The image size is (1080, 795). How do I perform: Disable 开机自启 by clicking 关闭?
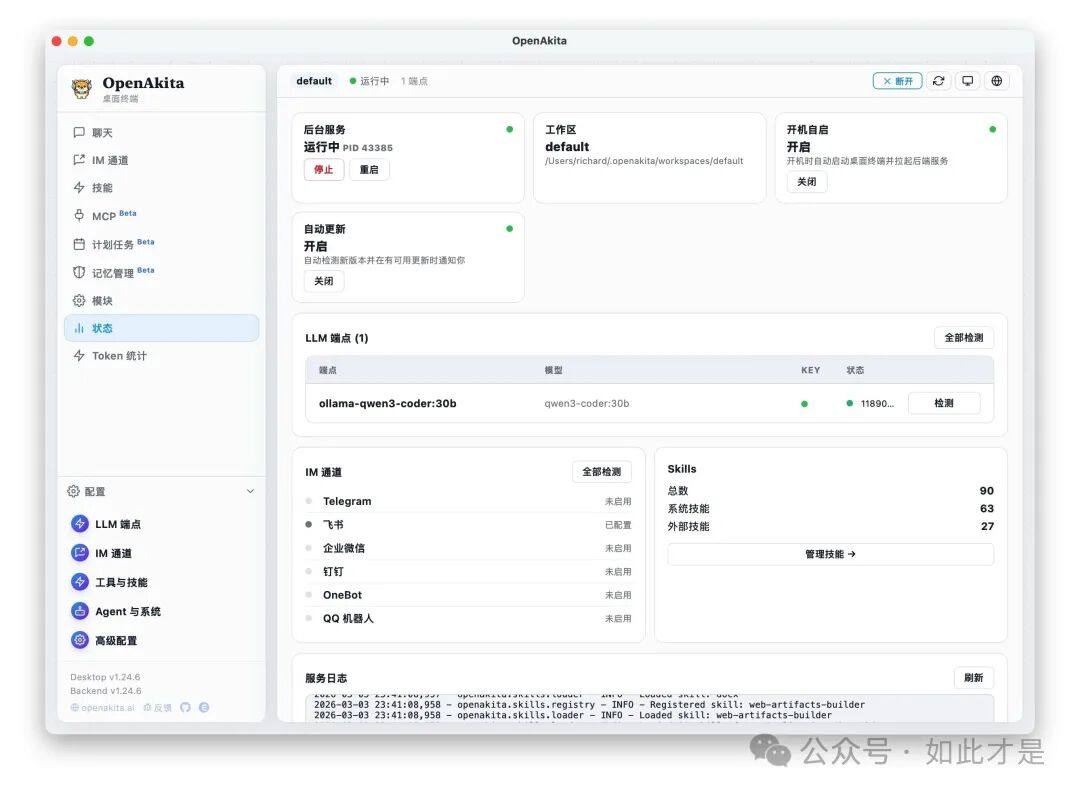[x=806, y=182]
